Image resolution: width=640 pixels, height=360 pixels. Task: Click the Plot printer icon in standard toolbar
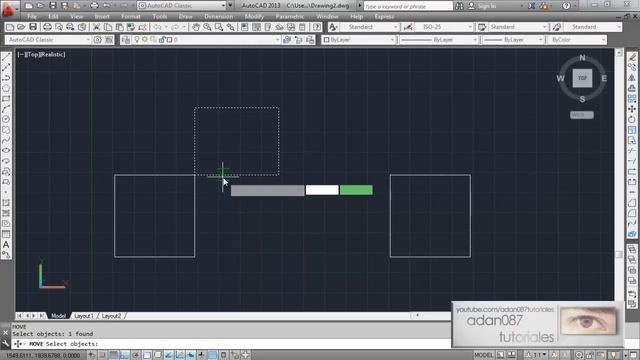point(47,27)
